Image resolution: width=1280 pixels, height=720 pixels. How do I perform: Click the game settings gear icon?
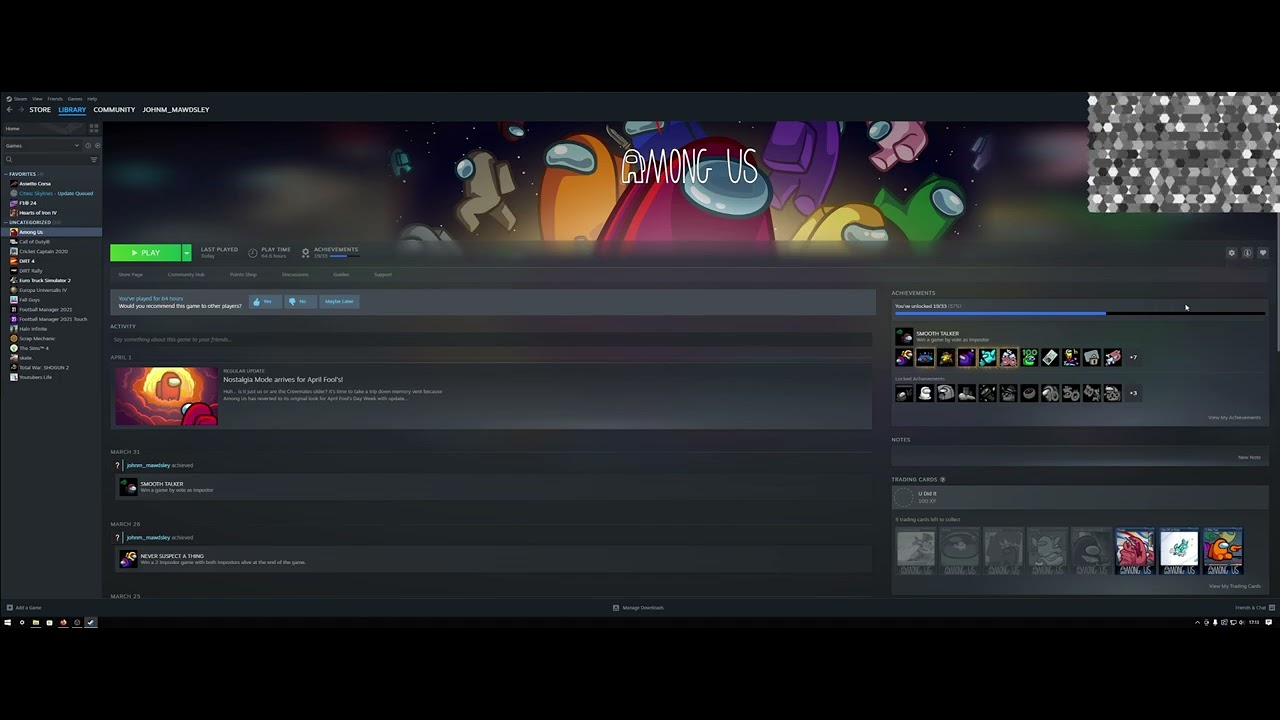(1231, 253)
